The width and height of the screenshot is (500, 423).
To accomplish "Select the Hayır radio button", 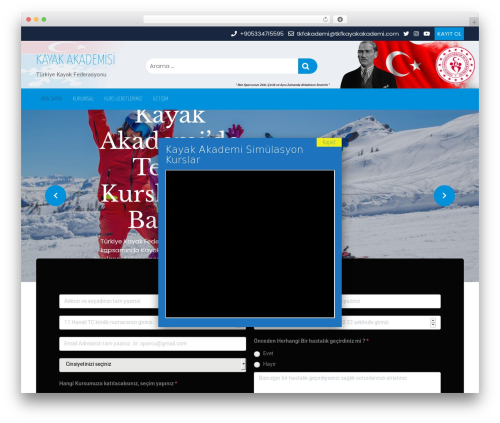I will click(257, 365).
